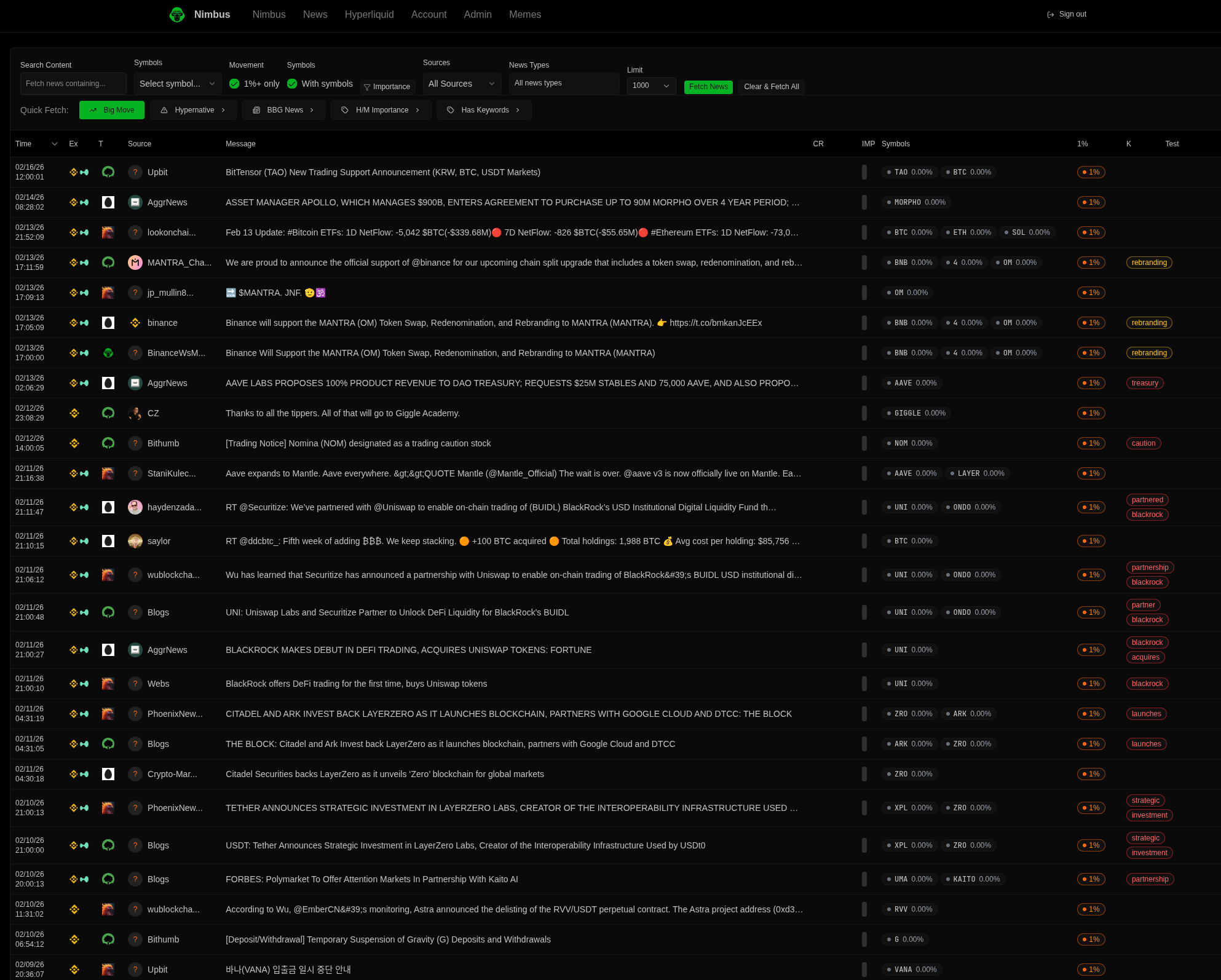1221x980 pixels.
Task: Click the treasury keyword tag
Action: (x=1145, y=383)
